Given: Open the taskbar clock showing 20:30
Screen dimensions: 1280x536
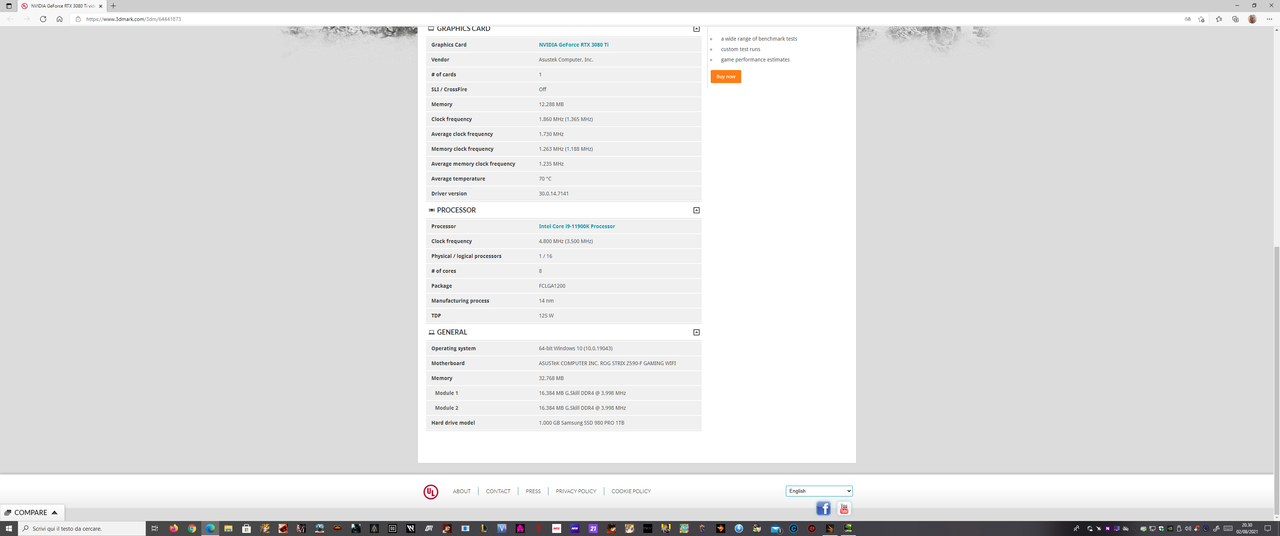Looking at the screenshot, I should (1247, 528).
